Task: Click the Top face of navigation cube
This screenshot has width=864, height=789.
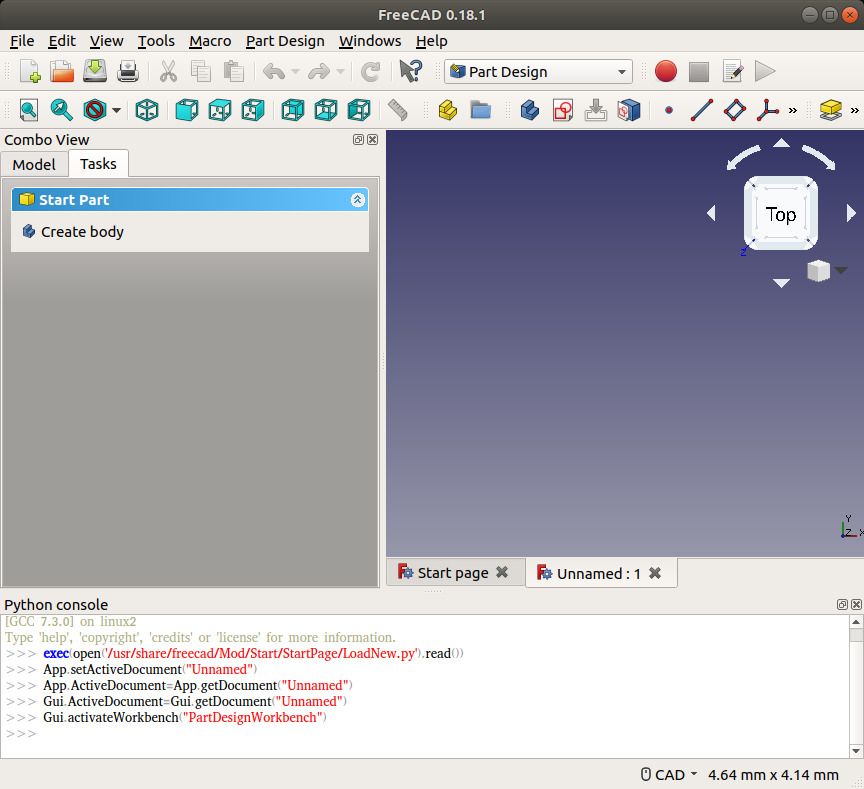Action: (781, 214)
